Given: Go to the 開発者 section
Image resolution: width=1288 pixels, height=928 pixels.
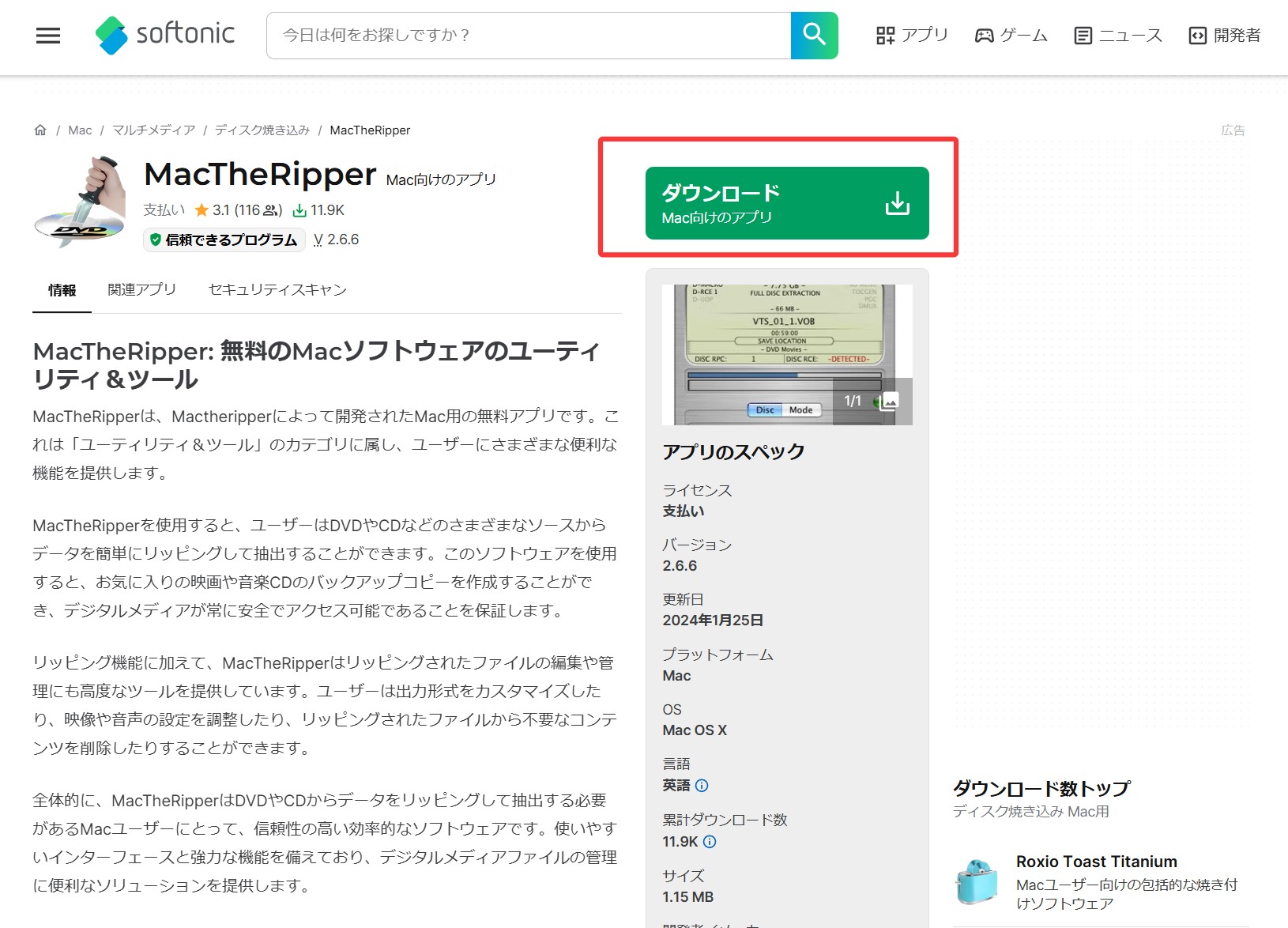Looking at the screenshot, I should coord(1225,36).
